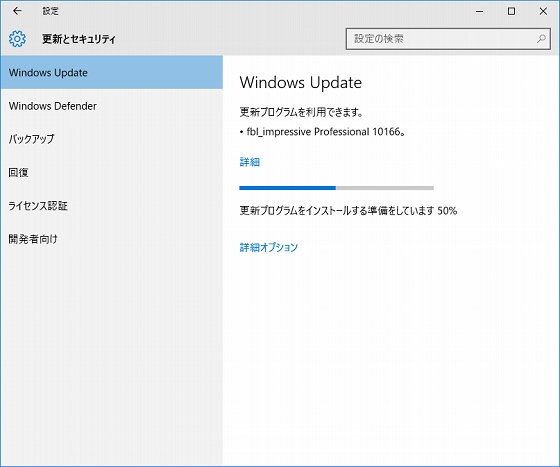
Task: Click the installation preparation 50% status text
Action: tap(348, 211)
